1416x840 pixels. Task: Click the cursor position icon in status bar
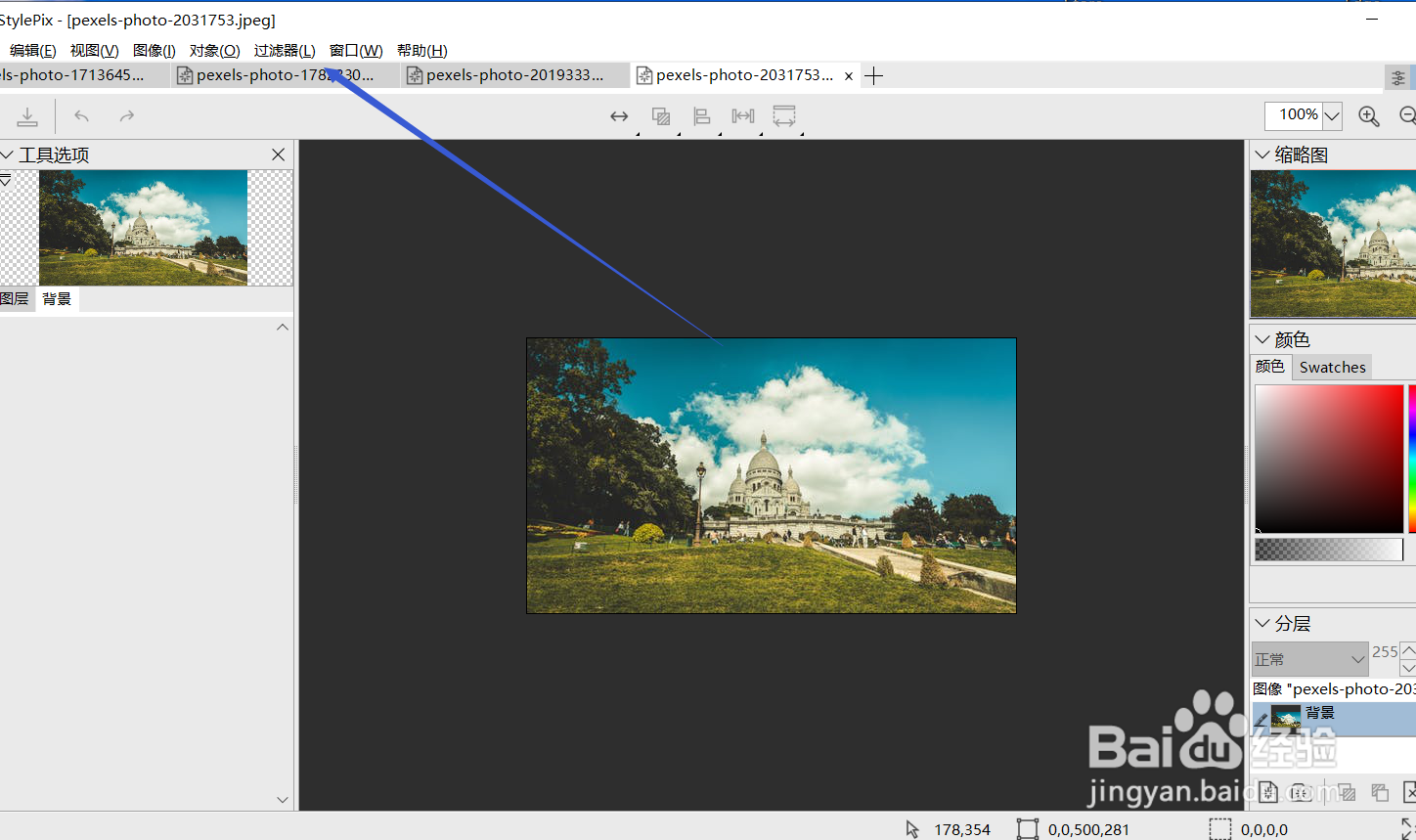[x=912, y=829]
